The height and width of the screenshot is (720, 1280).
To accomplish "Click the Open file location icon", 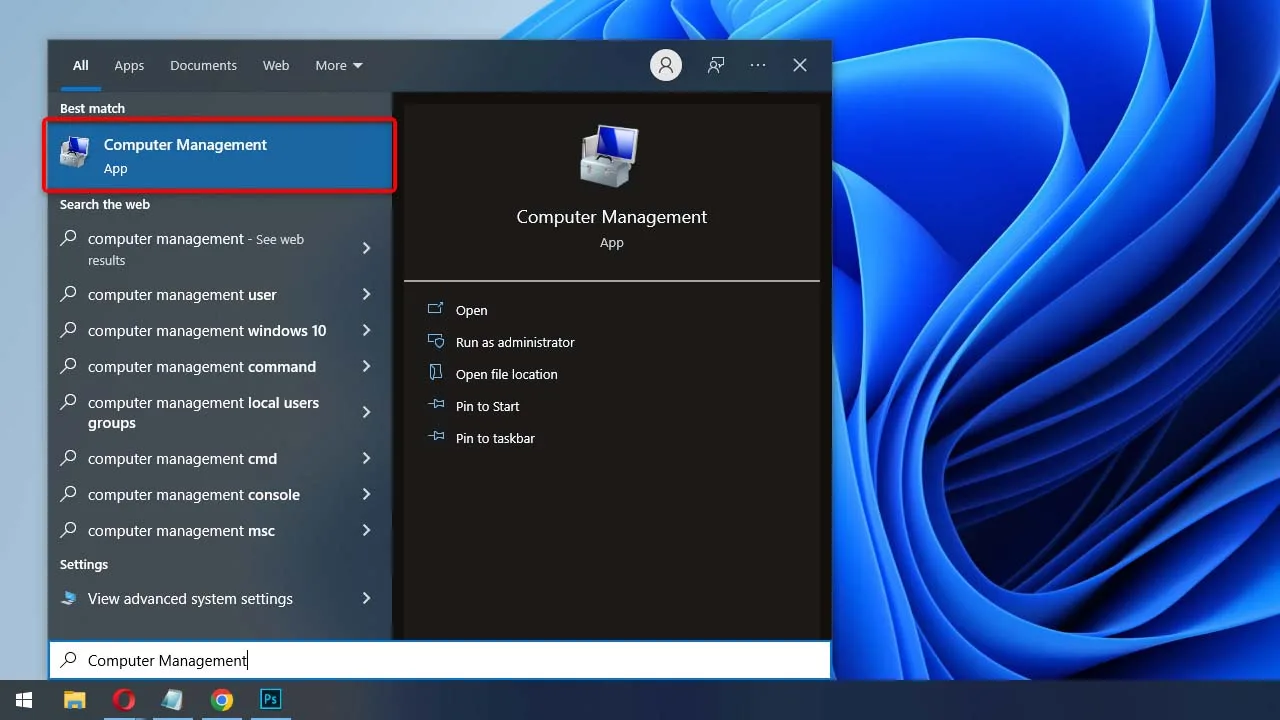I will pyautogui.click(x=435, y=373).
